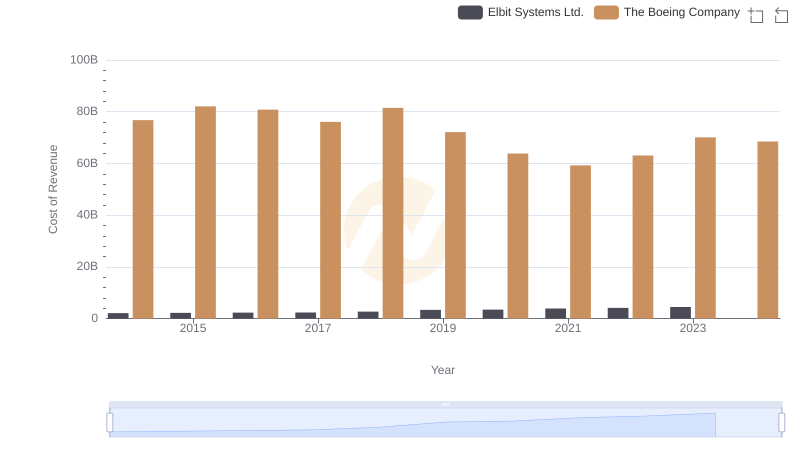800x461 pixels.
Task: Select Boeing bar for 2017
Action: click(331, 220)
